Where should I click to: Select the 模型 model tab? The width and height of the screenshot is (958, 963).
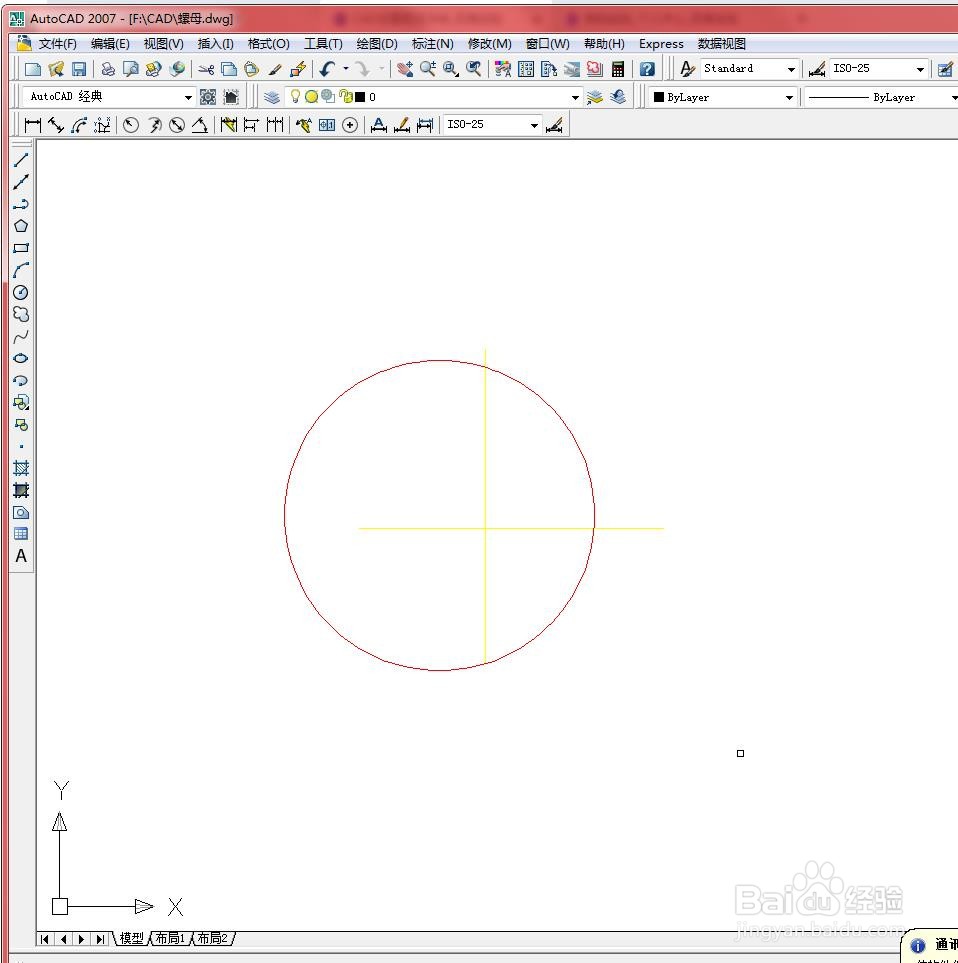pos(131,938)
